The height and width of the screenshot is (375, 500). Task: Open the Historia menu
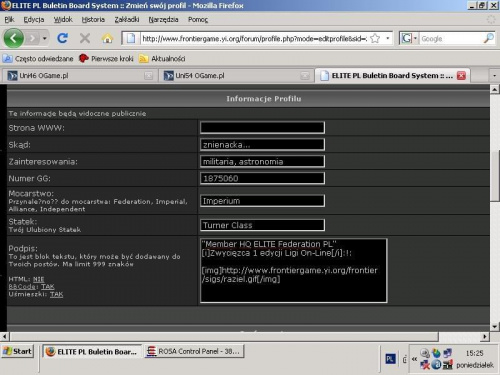(93, 20)
